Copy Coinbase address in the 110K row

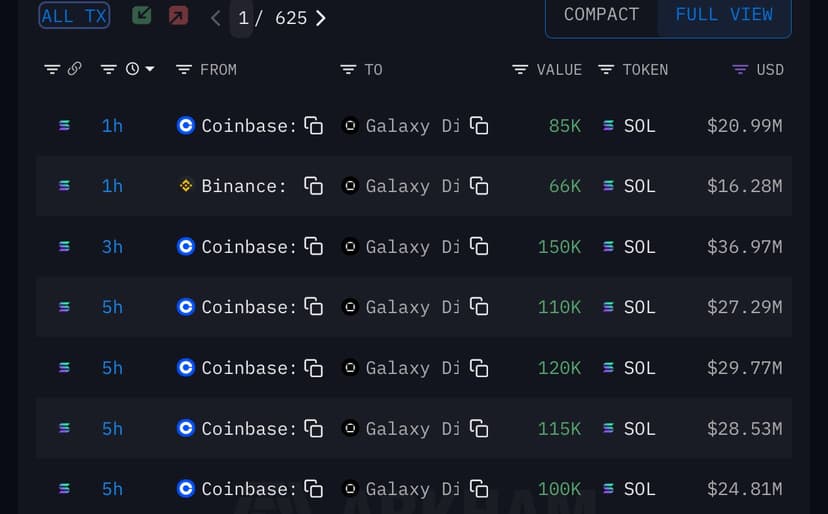(x=314, y=307)
